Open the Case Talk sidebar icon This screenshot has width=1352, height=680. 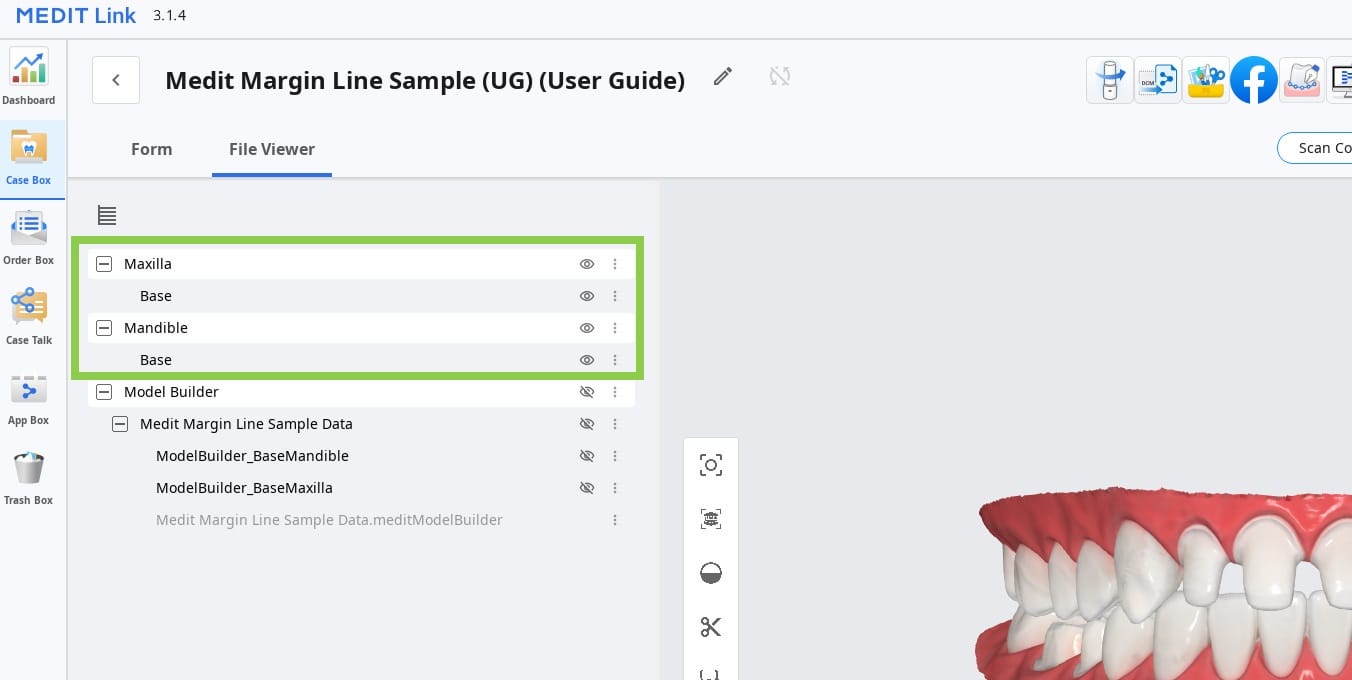(29, 317)
